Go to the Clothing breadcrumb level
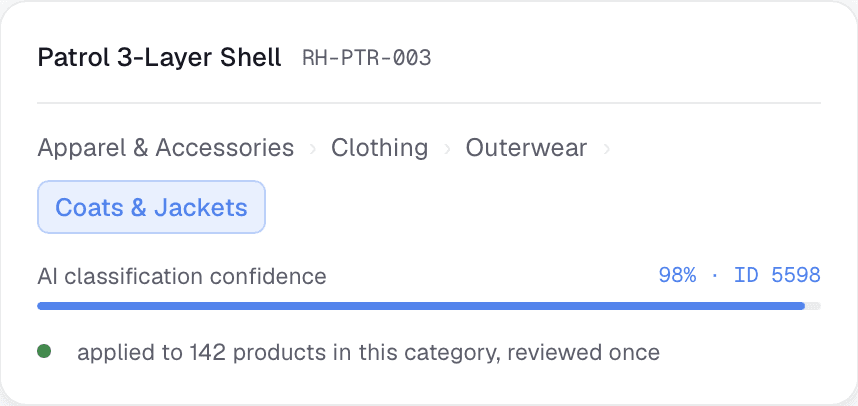 379,148
